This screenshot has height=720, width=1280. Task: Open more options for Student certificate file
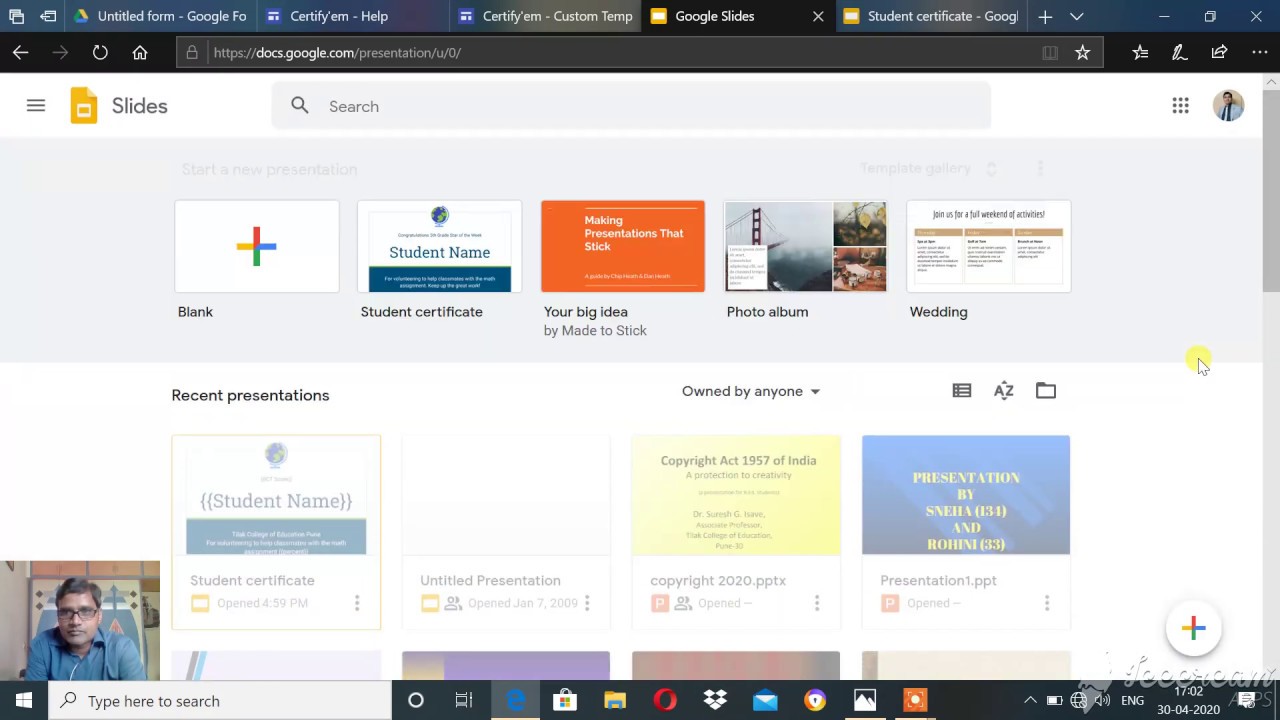coord(357,603)
